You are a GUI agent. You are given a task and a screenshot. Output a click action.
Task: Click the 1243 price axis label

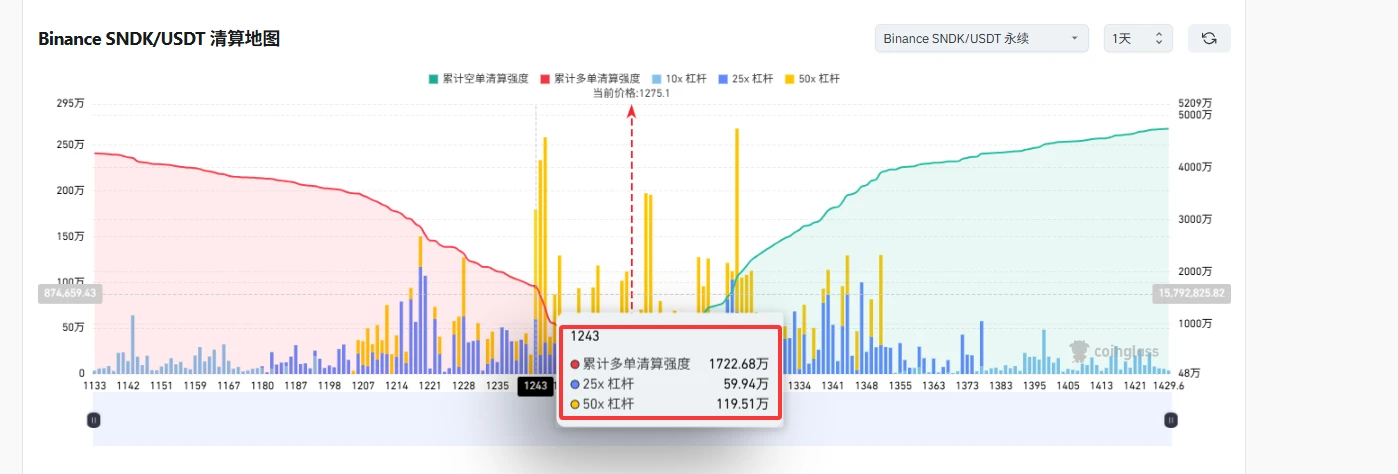[535, 386]
